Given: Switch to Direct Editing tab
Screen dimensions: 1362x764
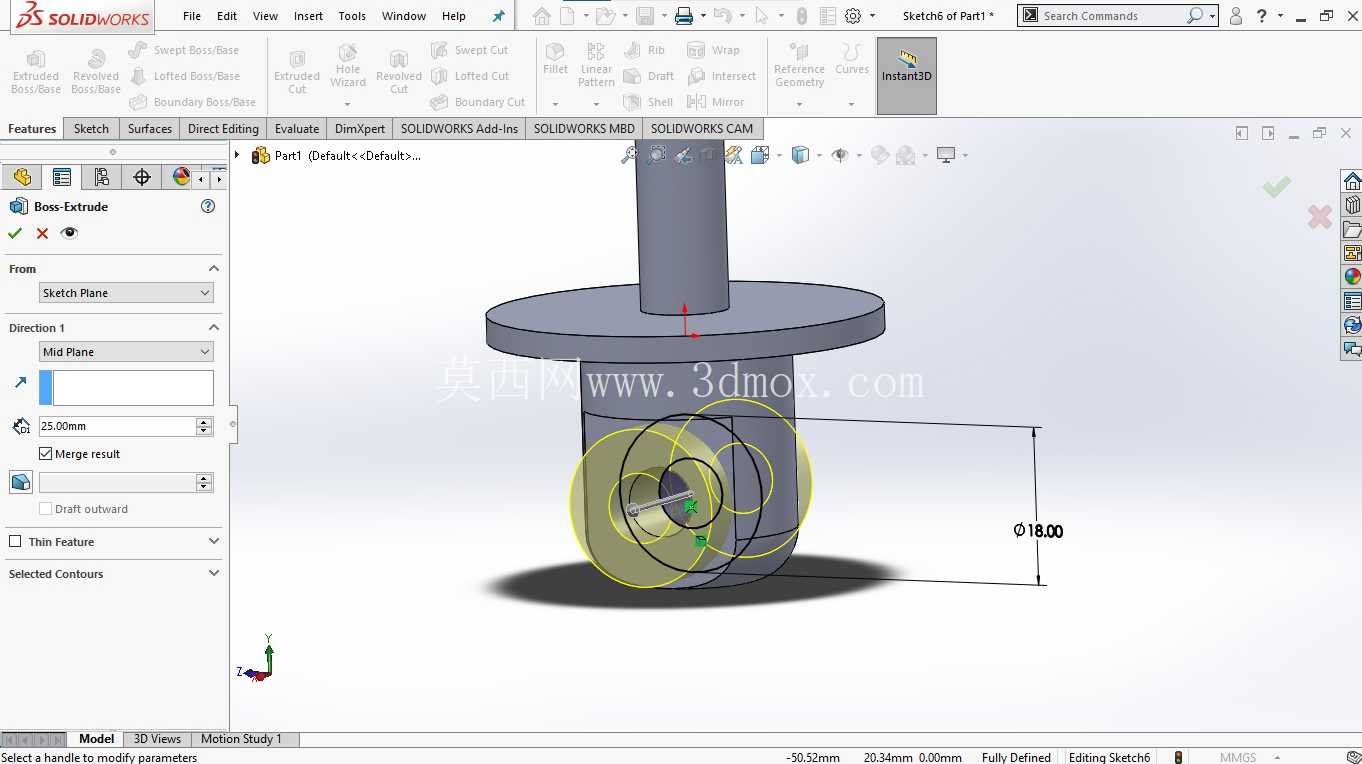Looking at the screenshot, I should click(223, 128).
